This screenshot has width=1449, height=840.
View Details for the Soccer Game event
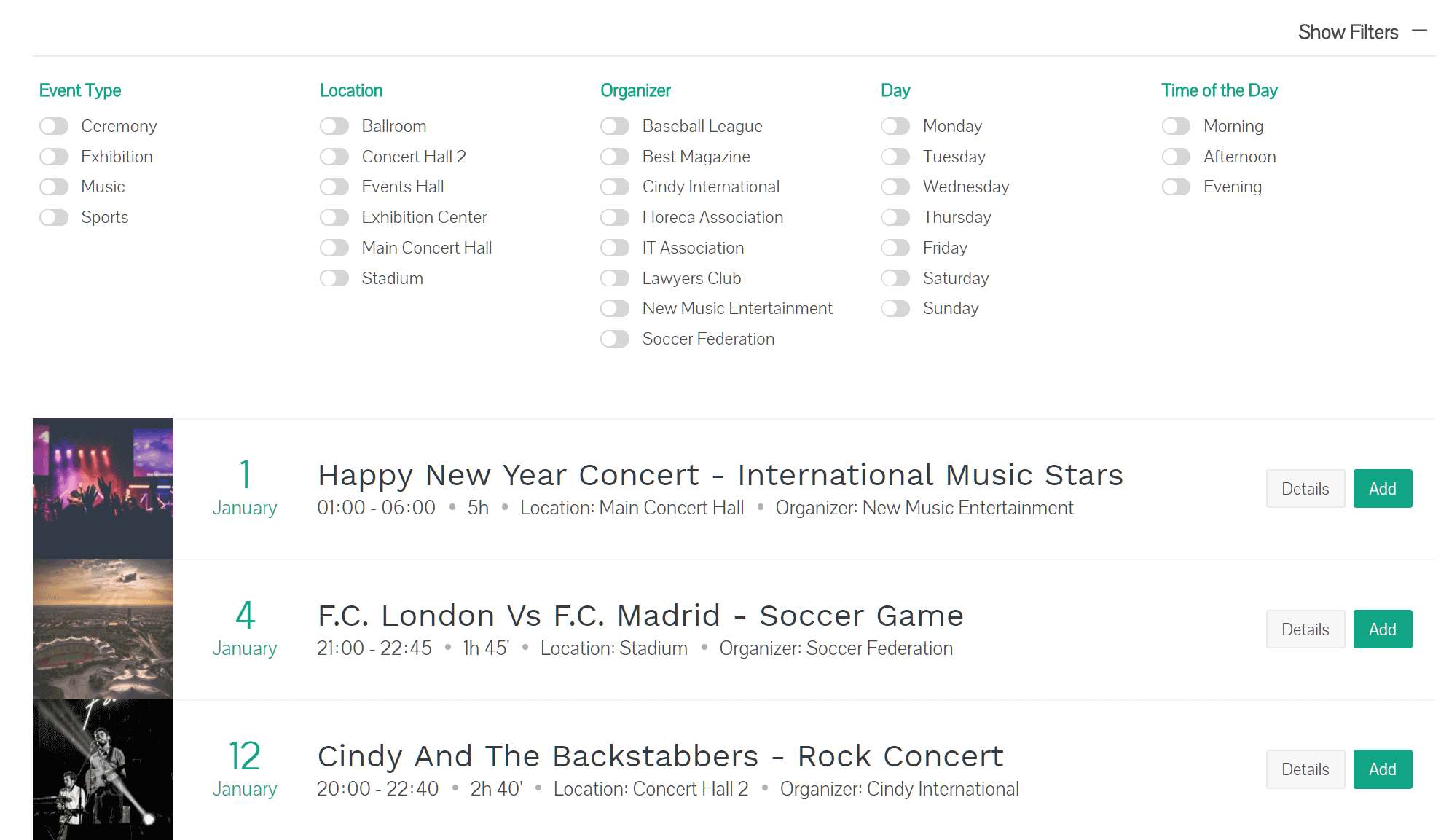1305,629
